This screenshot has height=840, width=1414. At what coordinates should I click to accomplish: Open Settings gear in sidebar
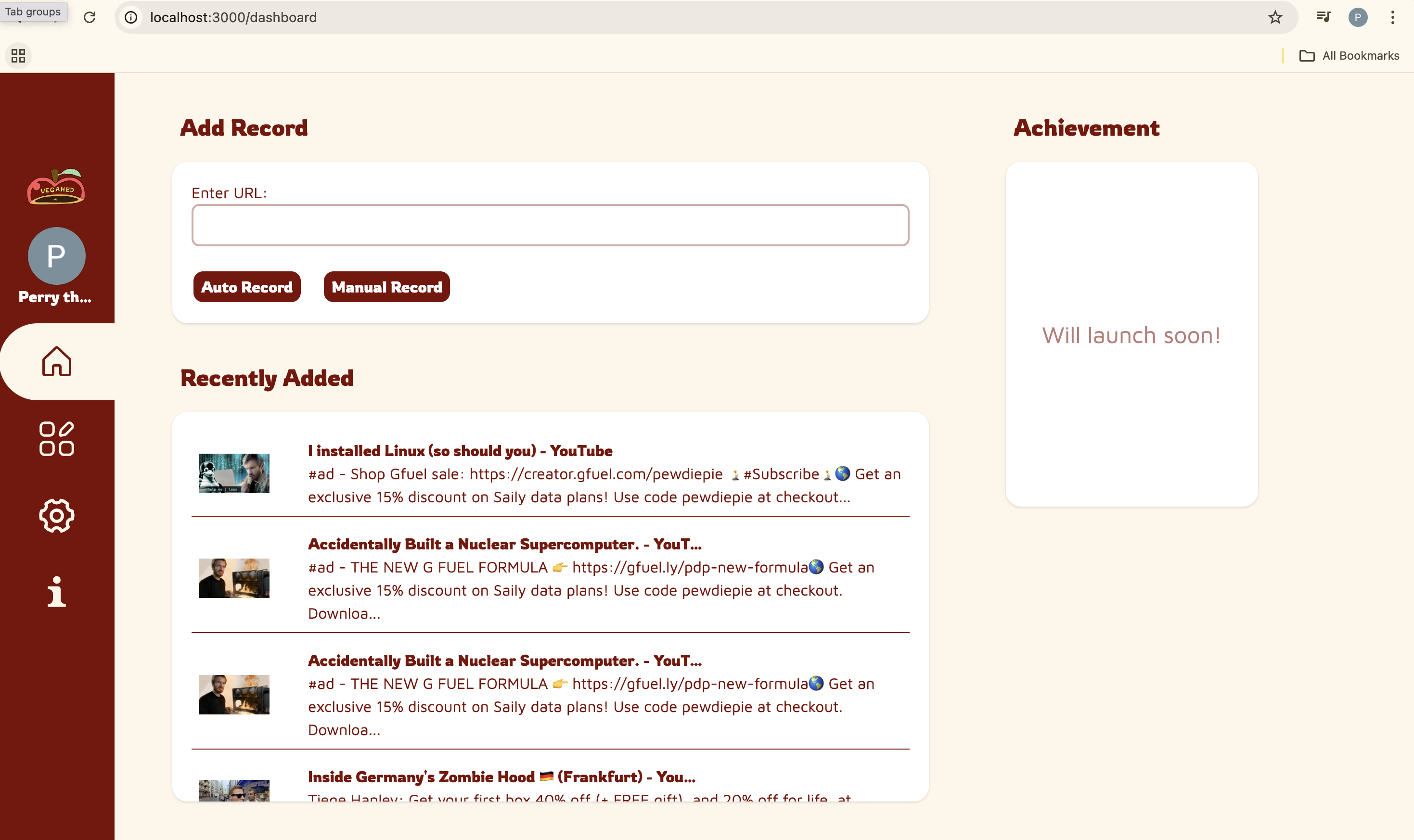pos(57,515)
